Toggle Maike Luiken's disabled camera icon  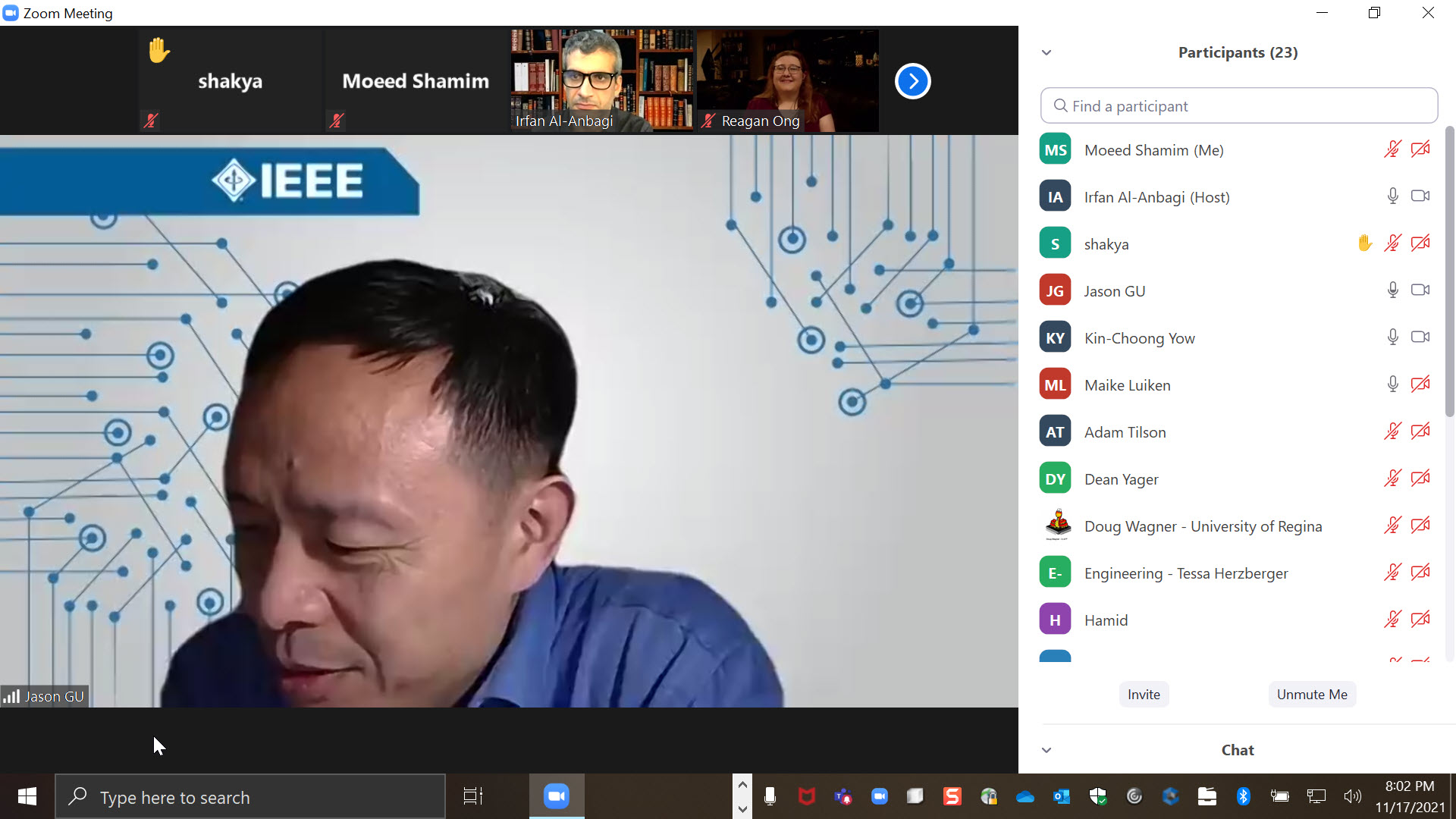[x=1420, y=384]
